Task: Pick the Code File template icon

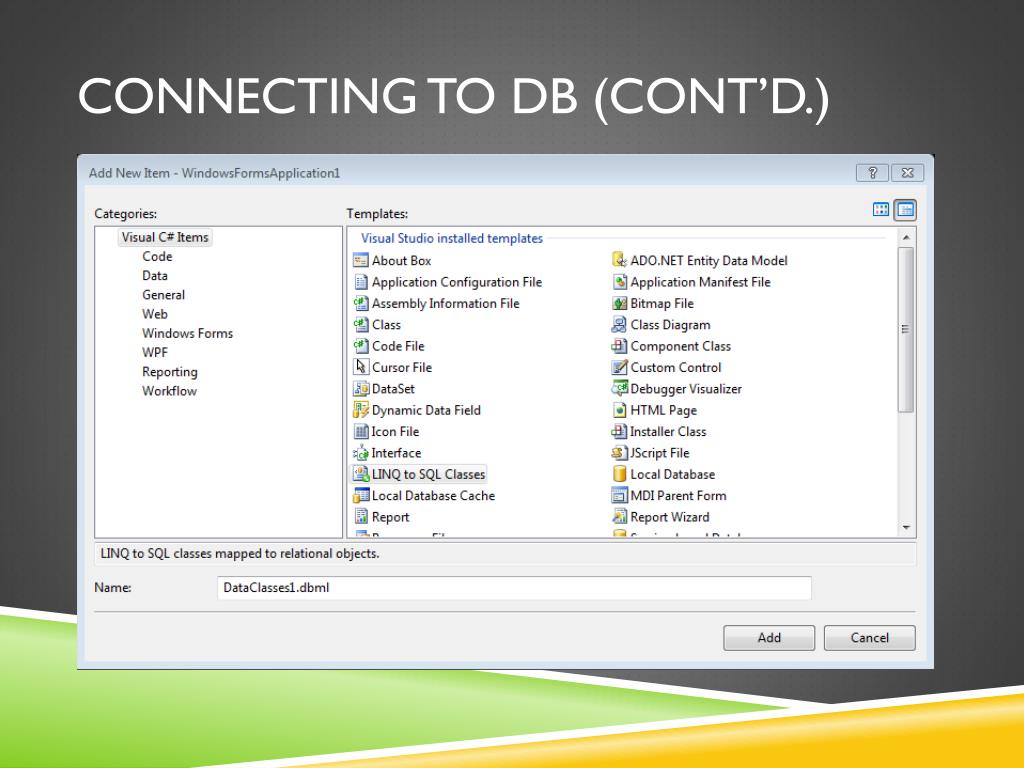Action: pos(360,346)
